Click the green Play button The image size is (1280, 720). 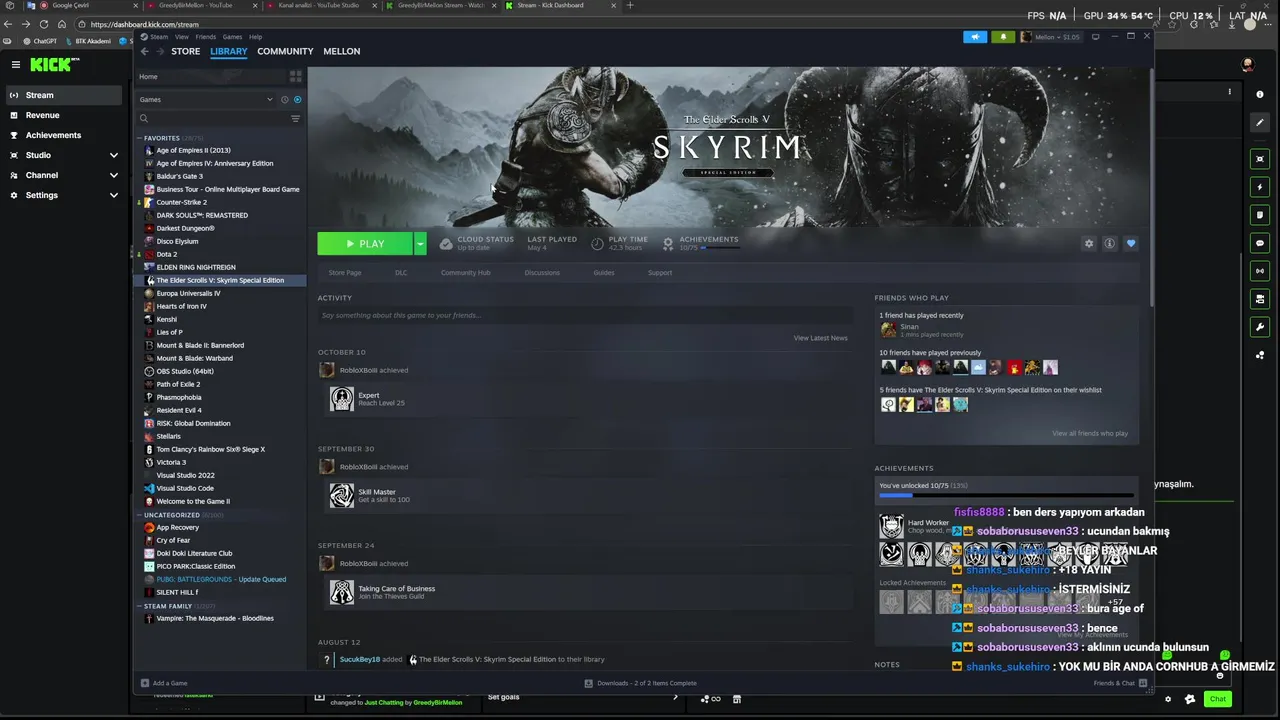click(365, 243)
